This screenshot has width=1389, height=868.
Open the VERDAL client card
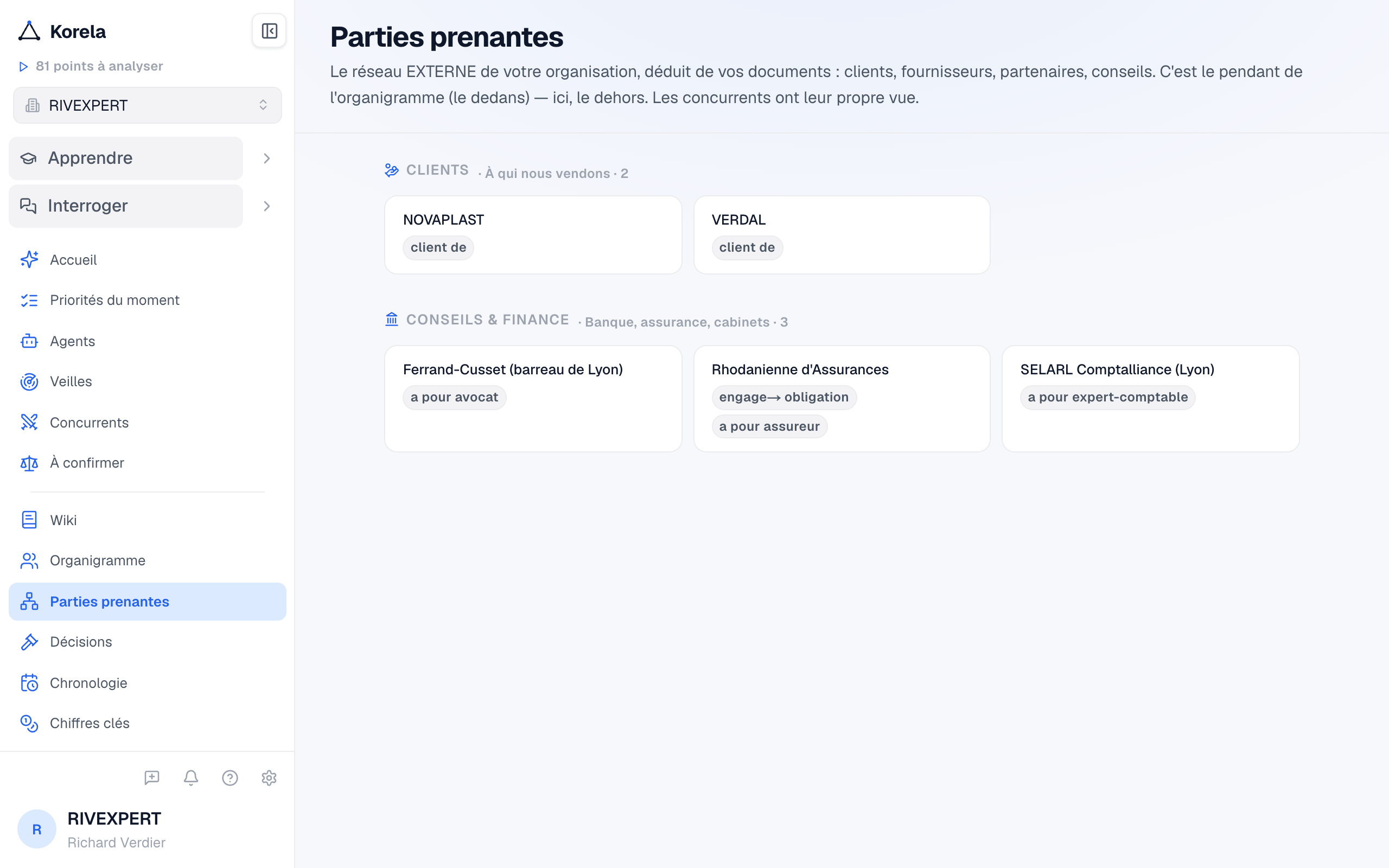pyautogui.click(x=842, y=235)
